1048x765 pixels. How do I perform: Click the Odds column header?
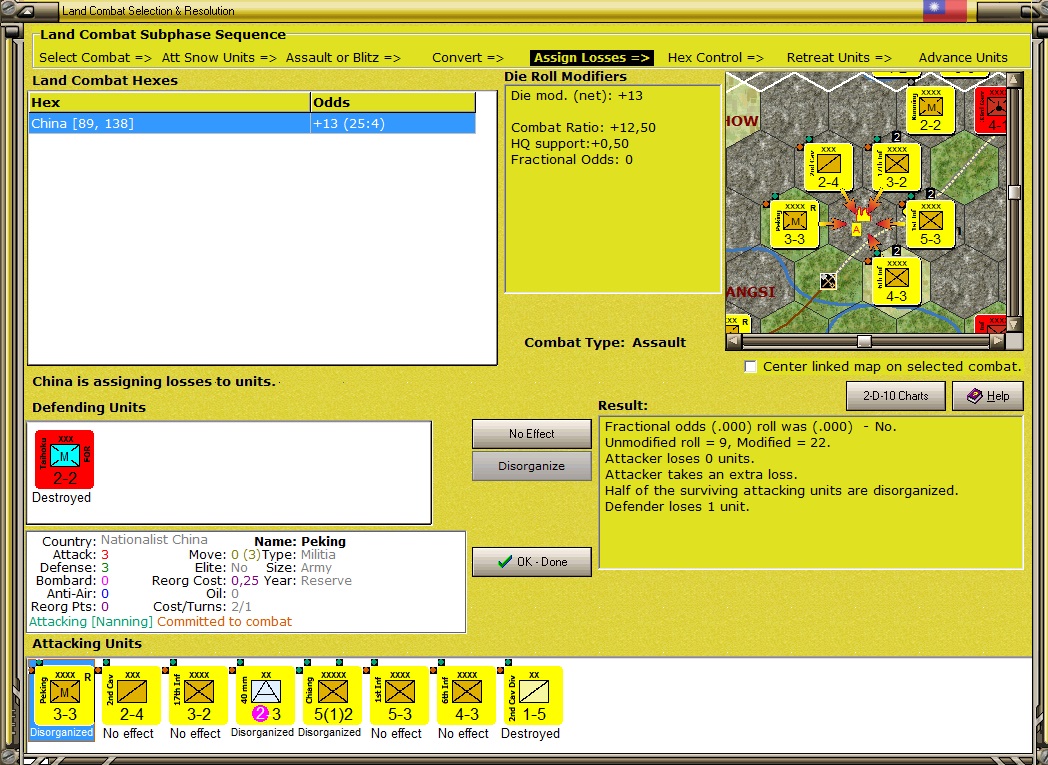click(x=393, y=102)
